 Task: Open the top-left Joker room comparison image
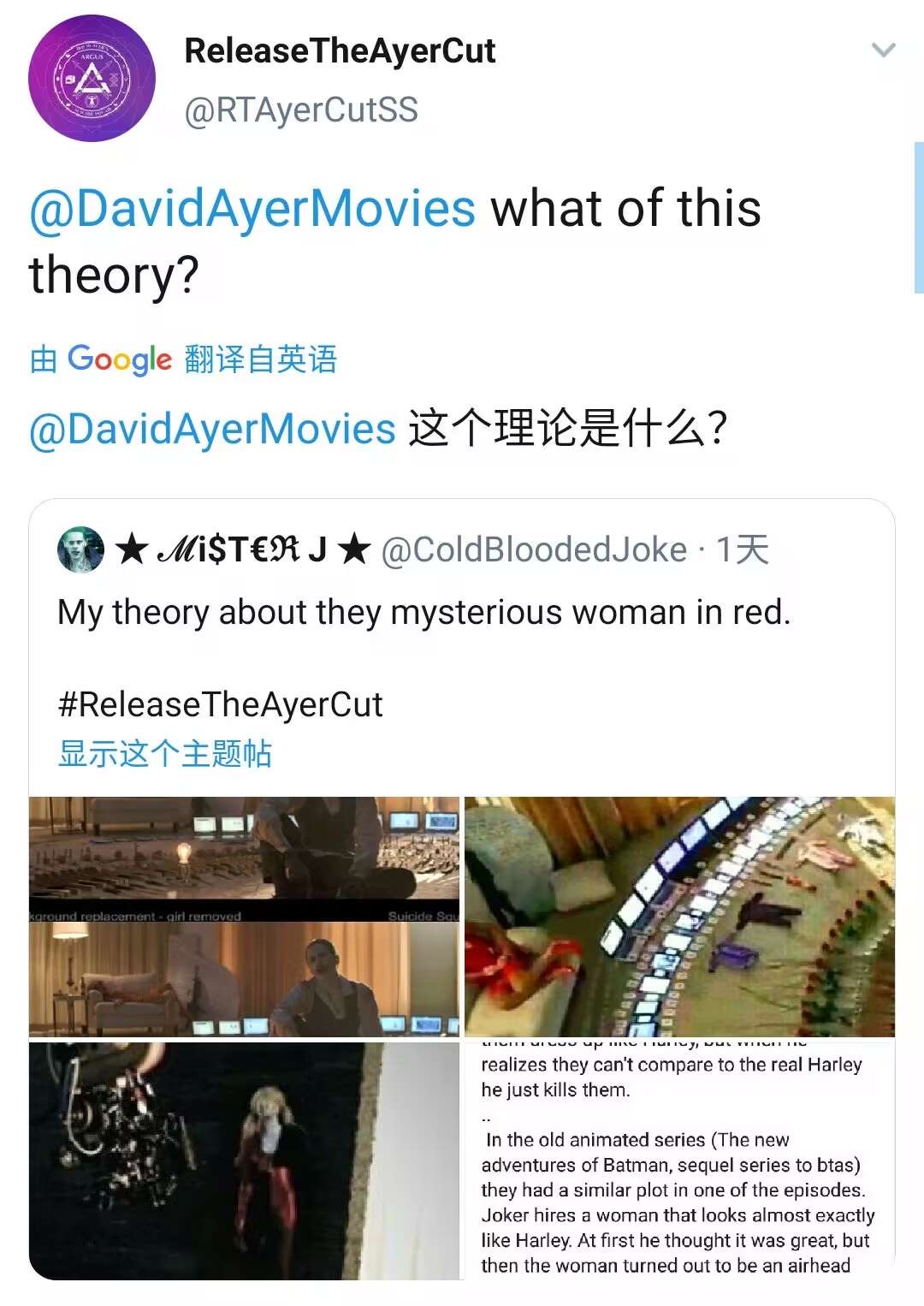245,917
